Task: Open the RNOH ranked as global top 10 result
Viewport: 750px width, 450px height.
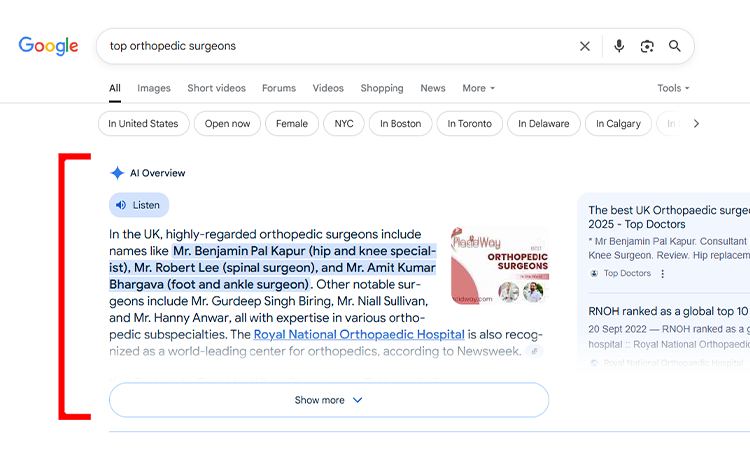Action: (x=669, y=311)
